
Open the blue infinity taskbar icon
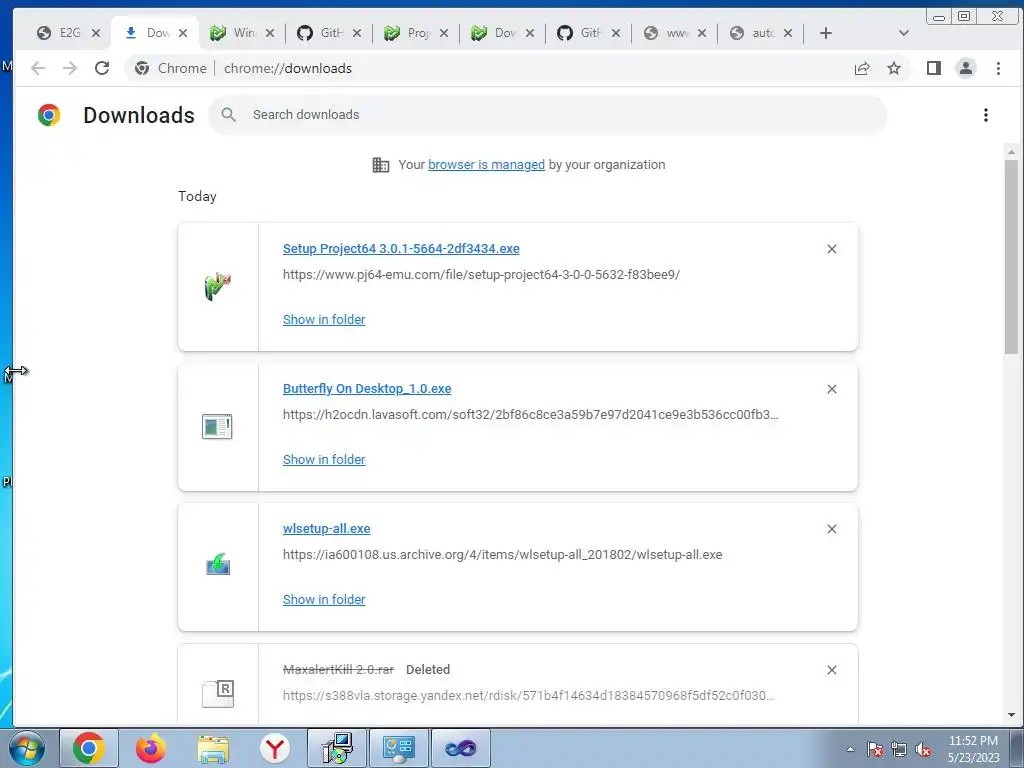461,748
